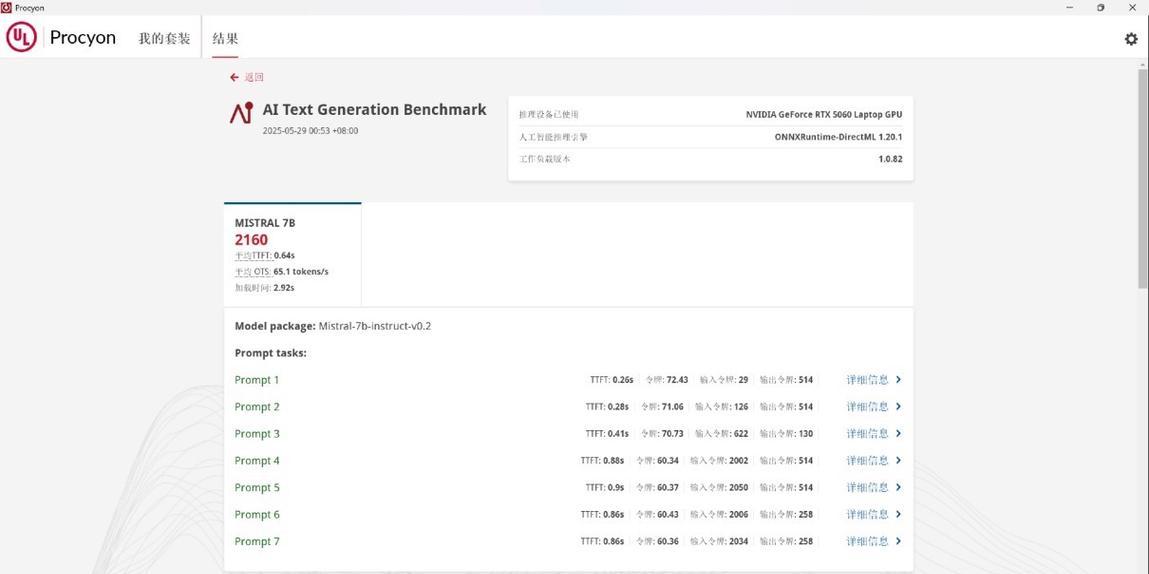Screen dimensions: 1149x574
Task: Open 详细信息 for Prompt 2
Action: click(x=867, y=407)
